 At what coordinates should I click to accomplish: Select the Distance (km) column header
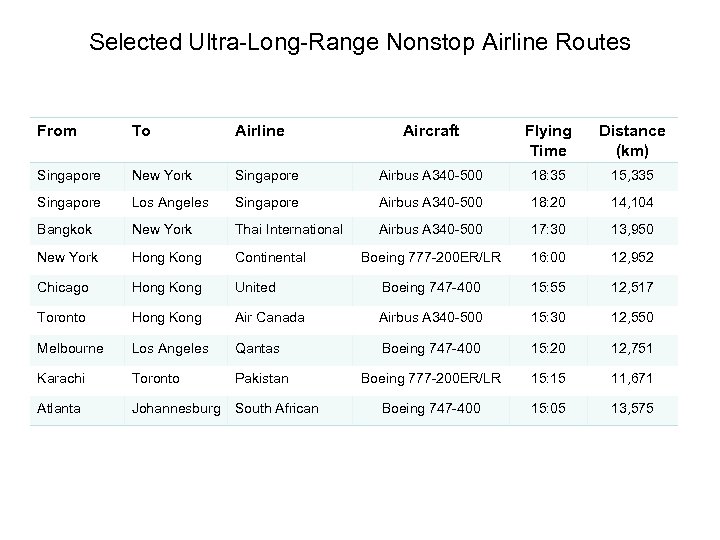631,140
